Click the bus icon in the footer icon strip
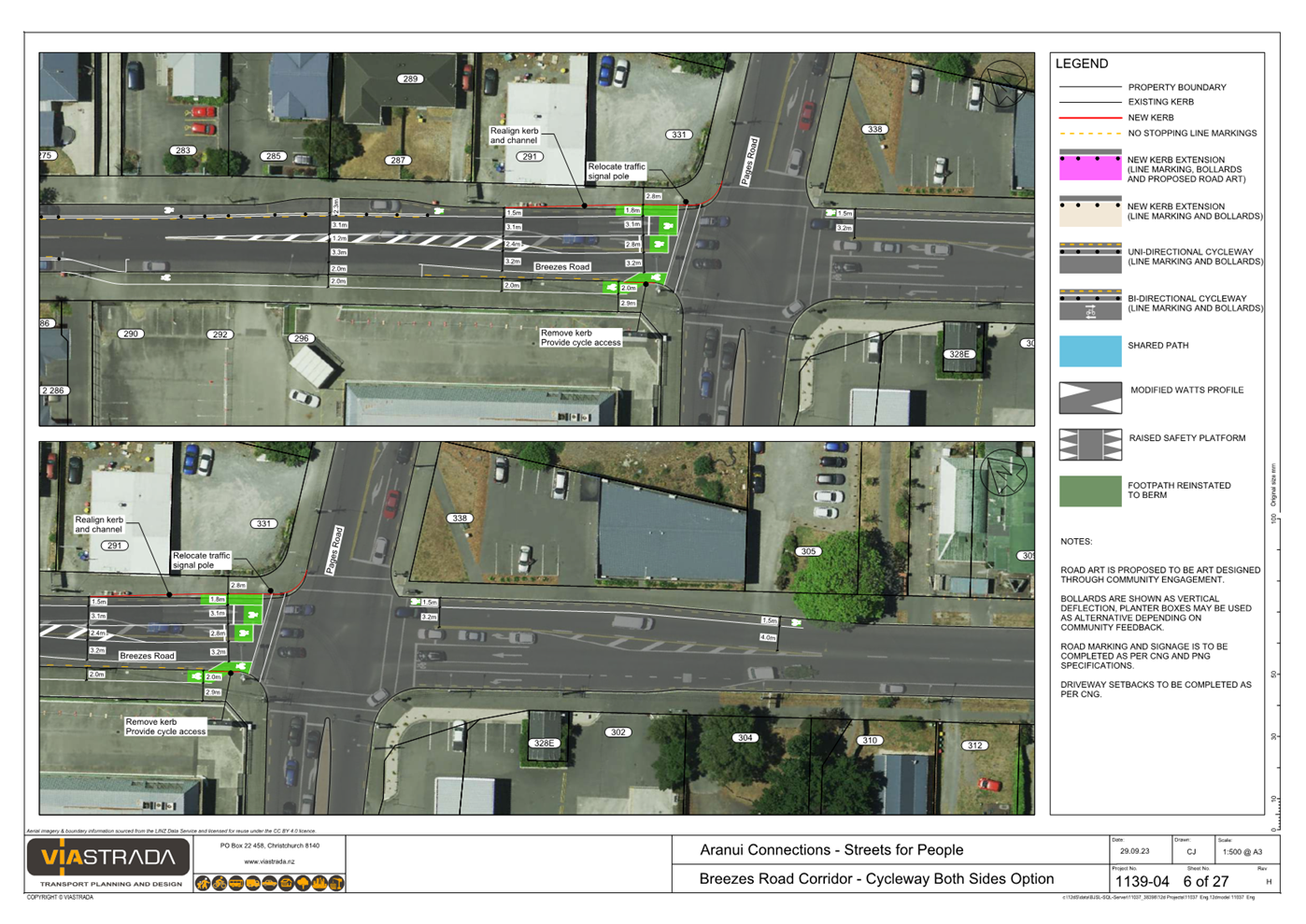 [236, 883]
